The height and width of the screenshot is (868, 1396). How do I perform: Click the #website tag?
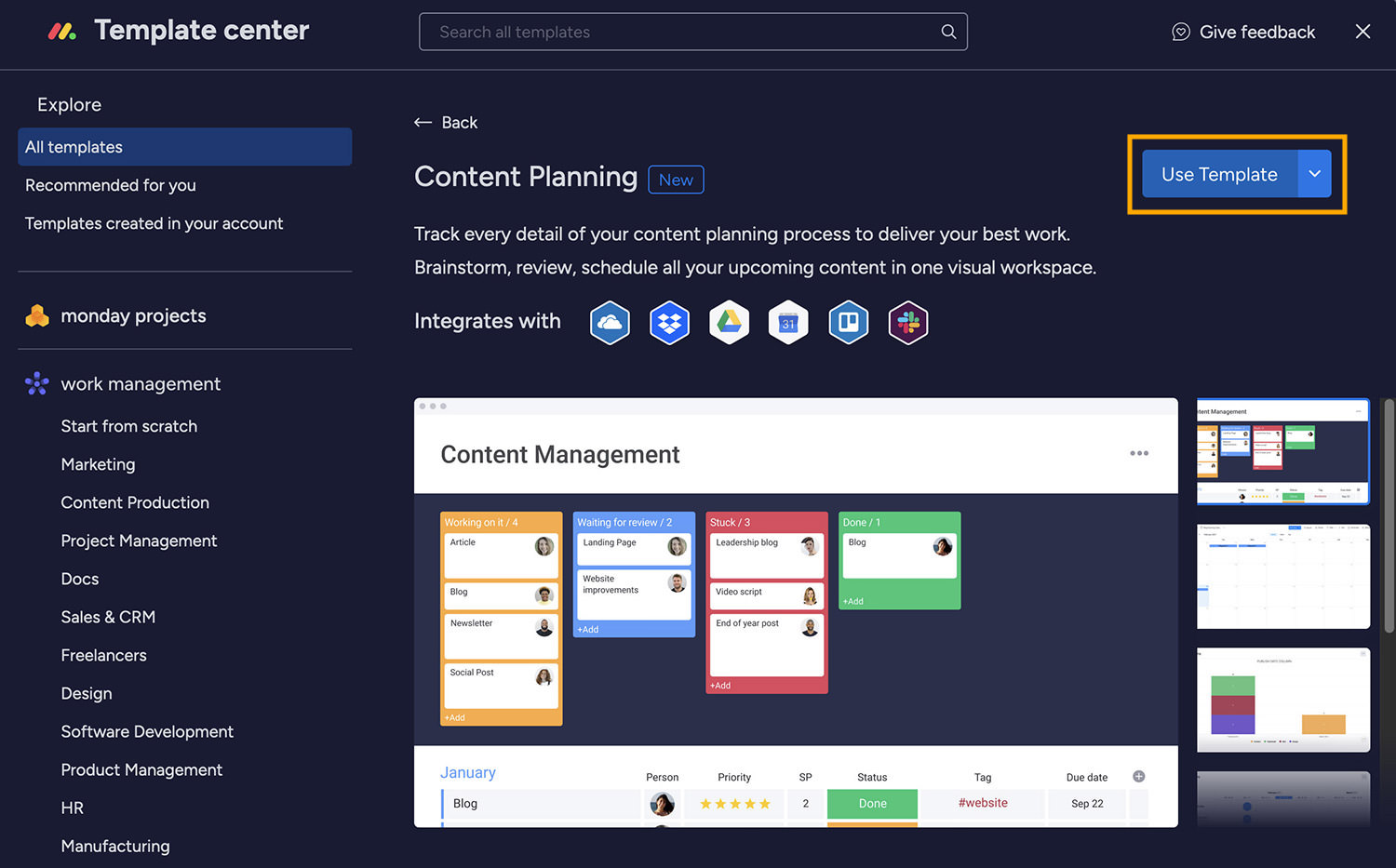click(x=983, y=803)
